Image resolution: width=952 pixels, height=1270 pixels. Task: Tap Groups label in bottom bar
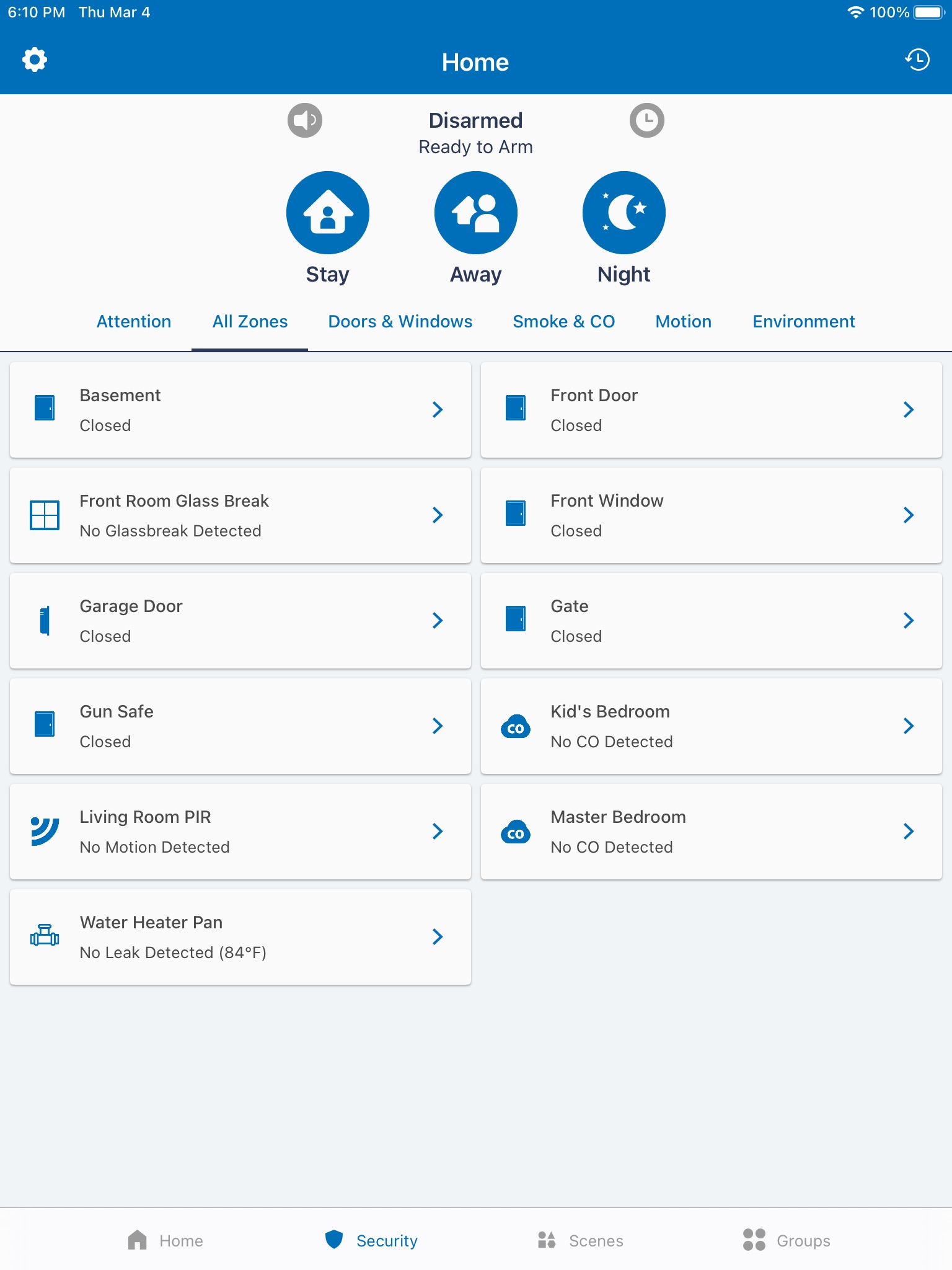click(x=804, y=1241)
